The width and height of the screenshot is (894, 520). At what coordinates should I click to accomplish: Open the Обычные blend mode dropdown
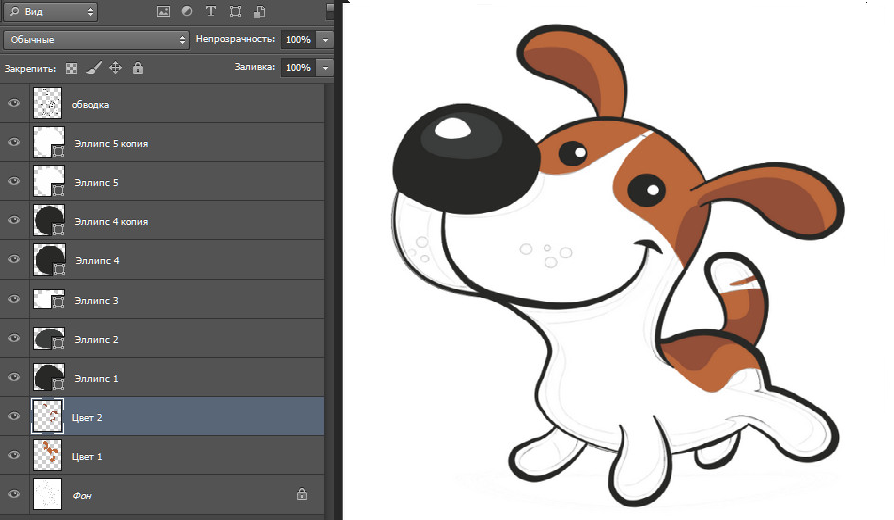pos(96,40)
